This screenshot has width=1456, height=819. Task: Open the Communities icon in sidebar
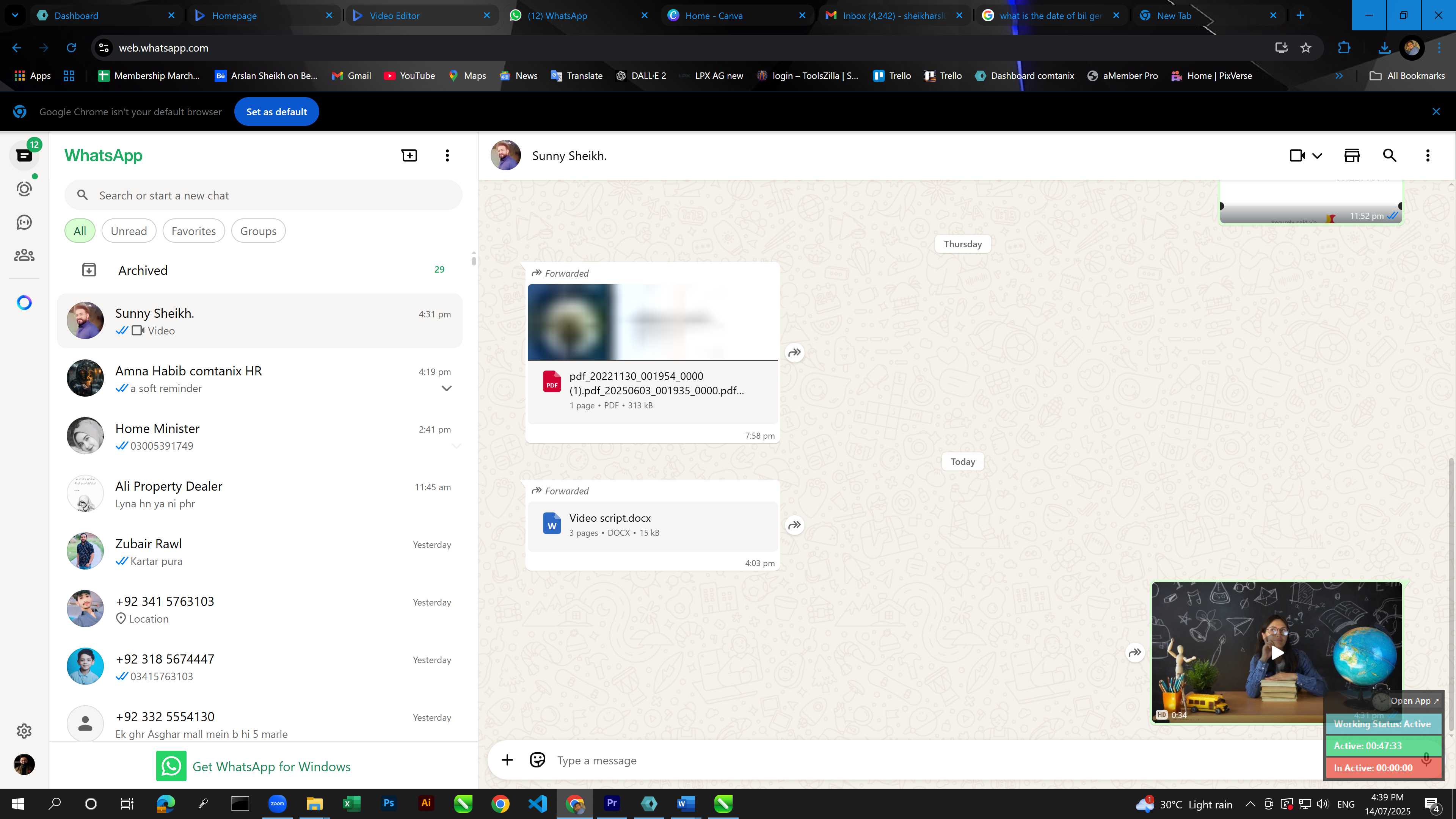(x=24, y=256)
